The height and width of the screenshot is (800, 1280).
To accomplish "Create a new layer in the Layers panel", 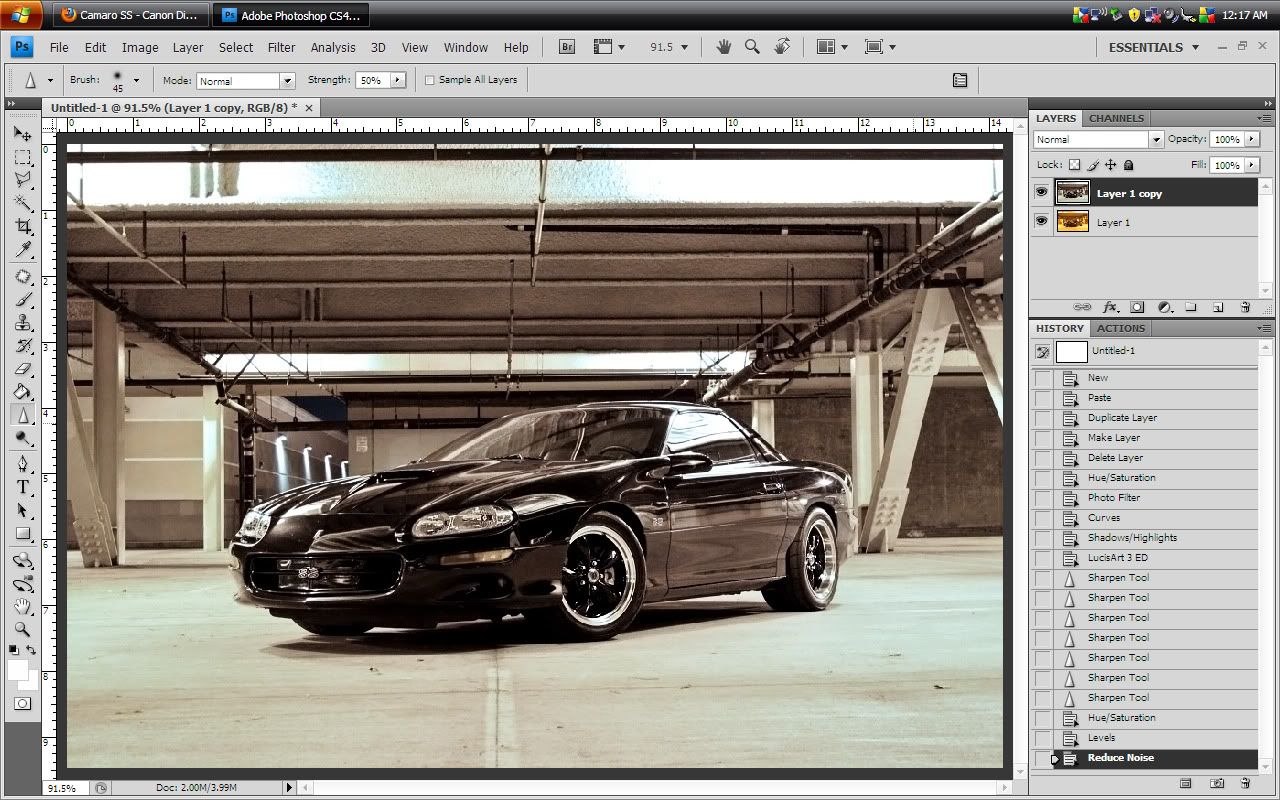I will 1218,307.
